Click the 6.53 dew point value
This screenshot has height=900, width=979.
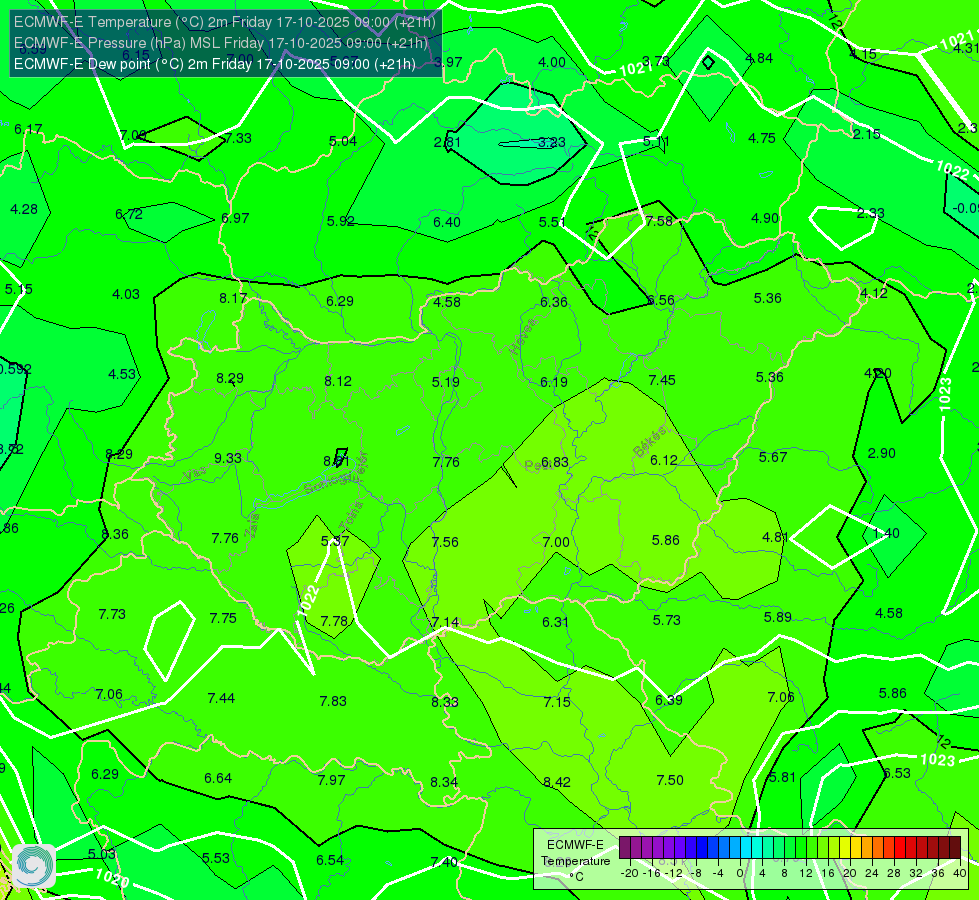(x=897, y=773)
